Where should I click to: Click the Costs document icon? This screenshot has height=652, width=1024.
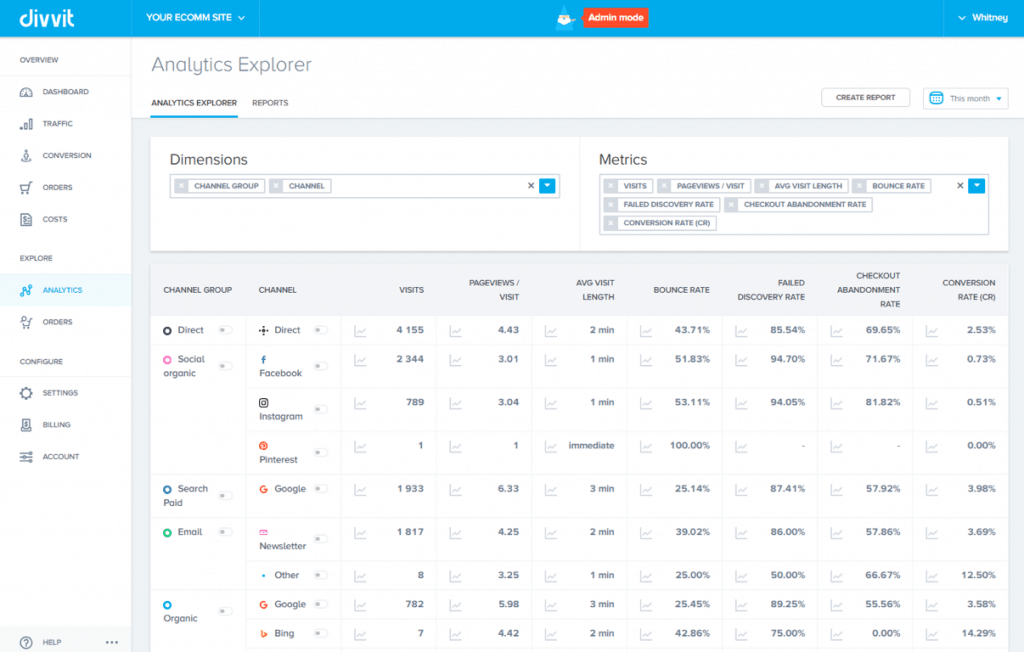tap(27, 219)
